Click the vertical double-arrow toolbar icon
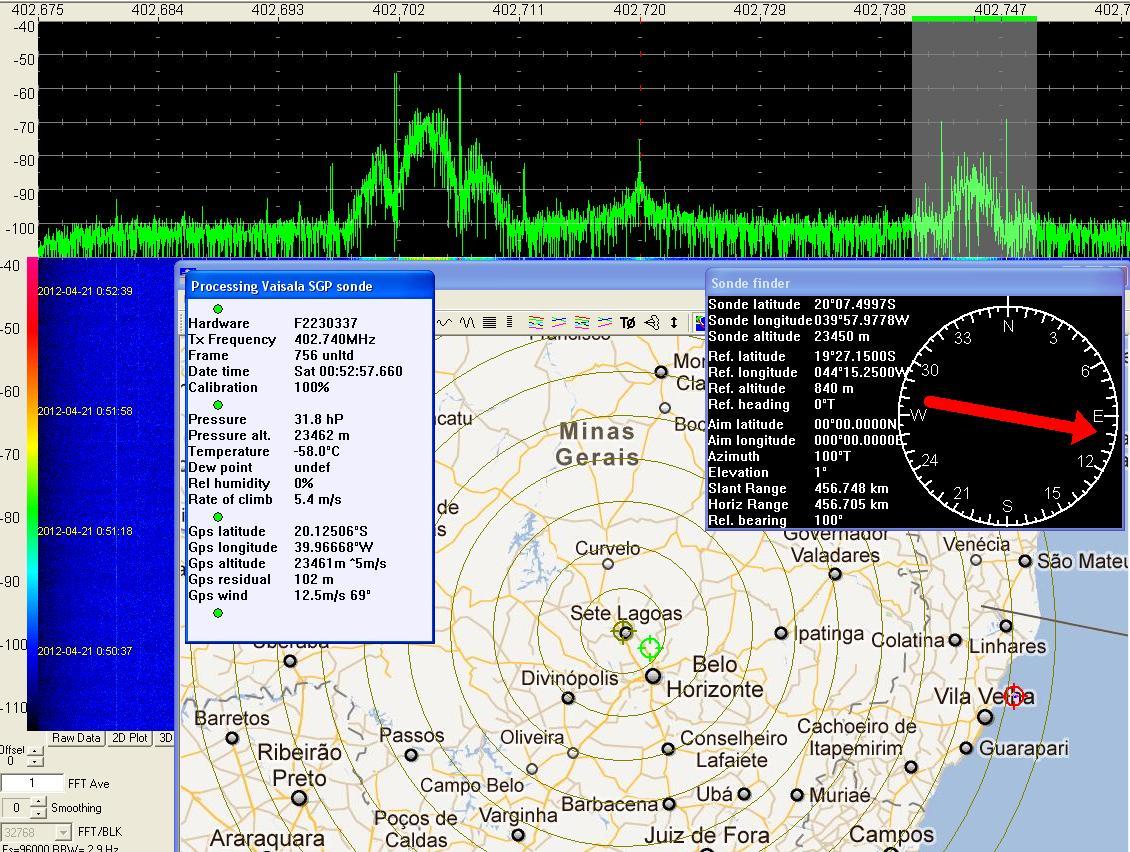The image size is (1130, 852). 674,322
